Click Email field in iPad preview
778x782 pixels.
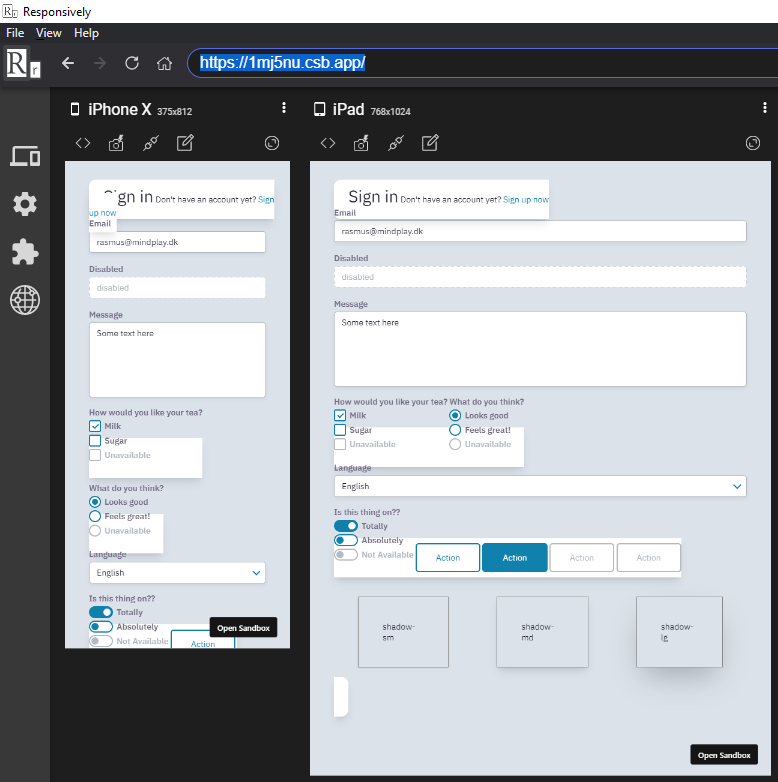pos(540,231)
